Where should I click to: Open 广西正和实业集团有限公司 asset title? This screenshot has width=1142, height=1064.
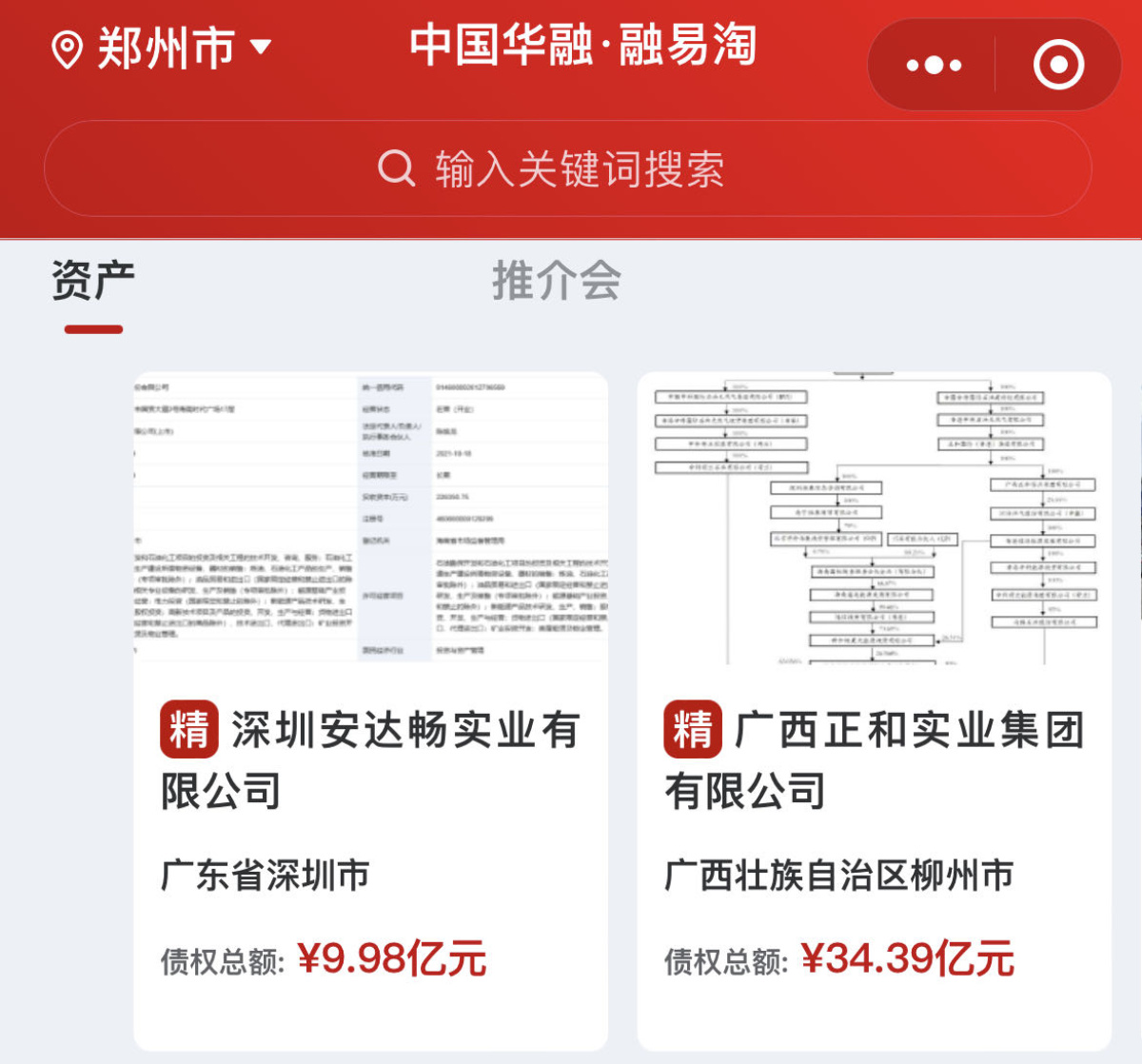(x=875, y=759)
